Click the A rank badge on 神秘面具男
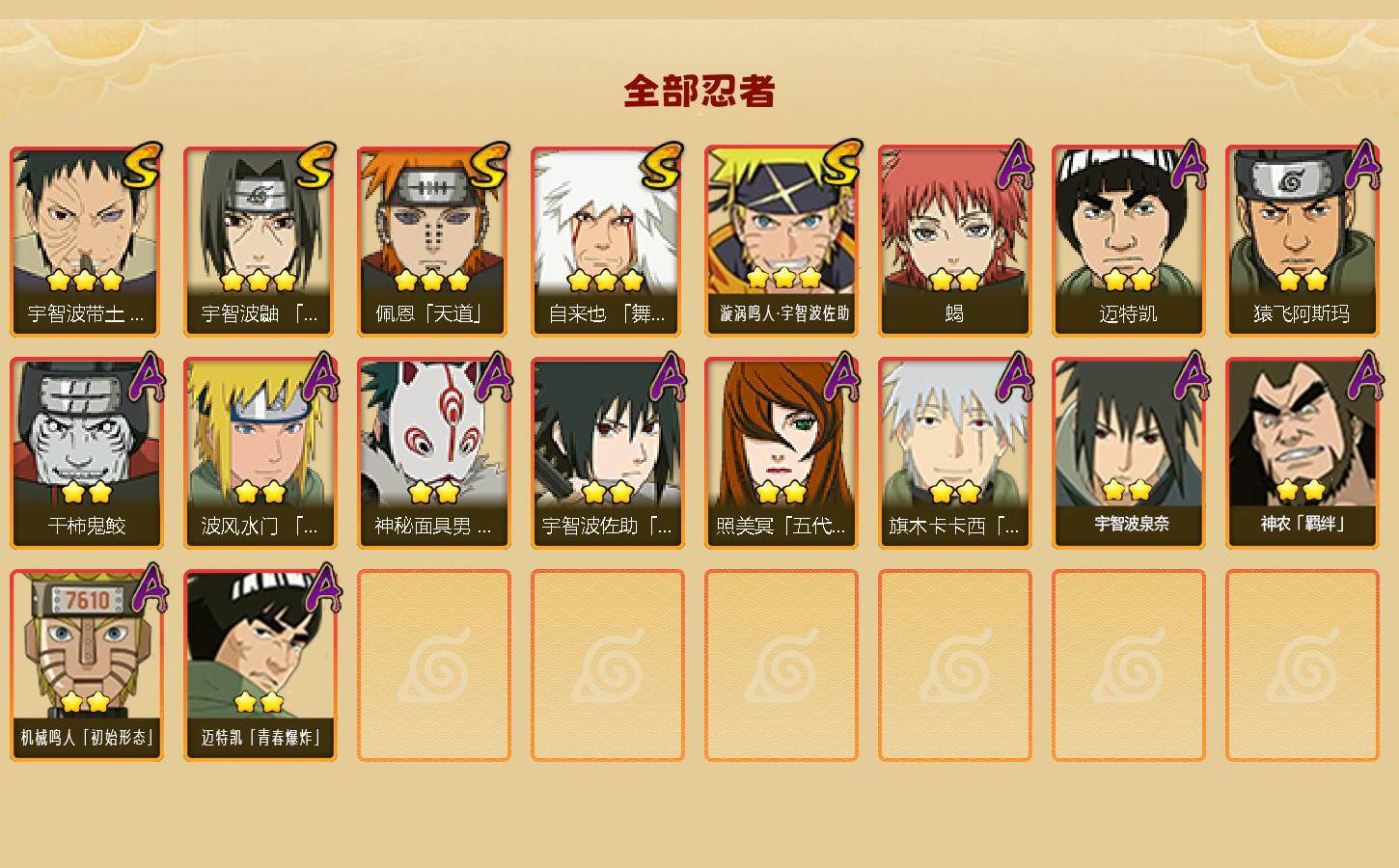This screenshot has height=868, width=1399. [493, 376]
